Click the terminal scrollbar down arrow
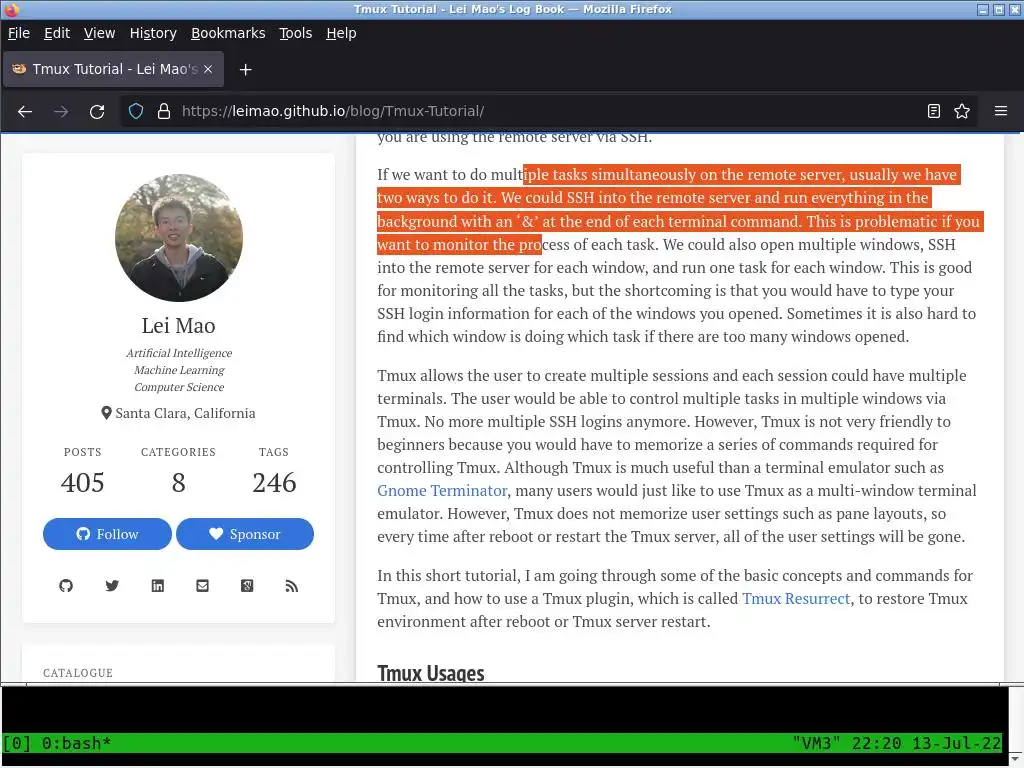This screenshot has height=768, width=1024. pyautogui.click(x=1015, y=758)
